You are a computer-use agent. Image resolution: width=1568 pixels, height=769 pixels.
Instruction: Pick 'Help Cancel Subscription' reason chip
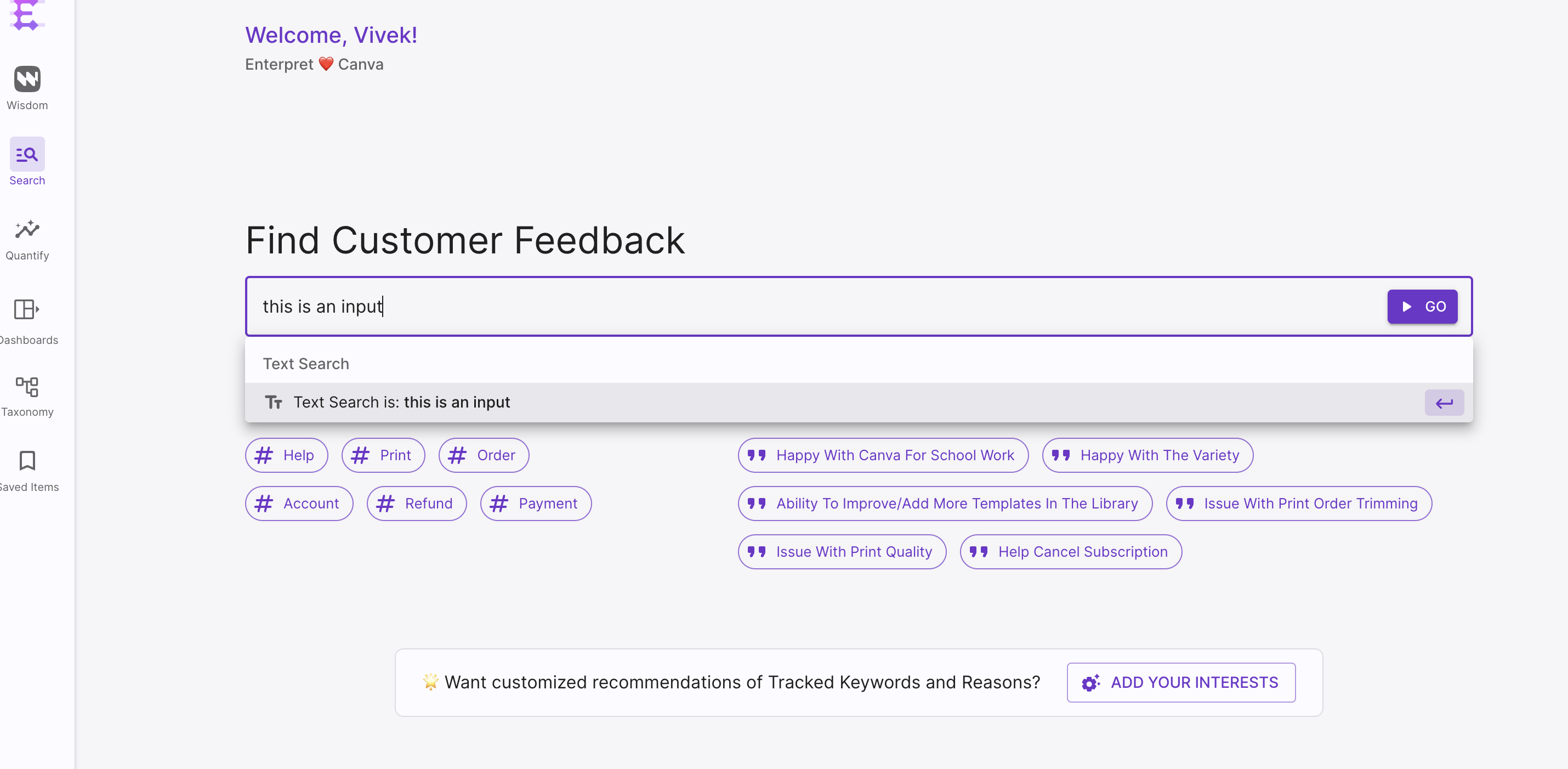1071,552
